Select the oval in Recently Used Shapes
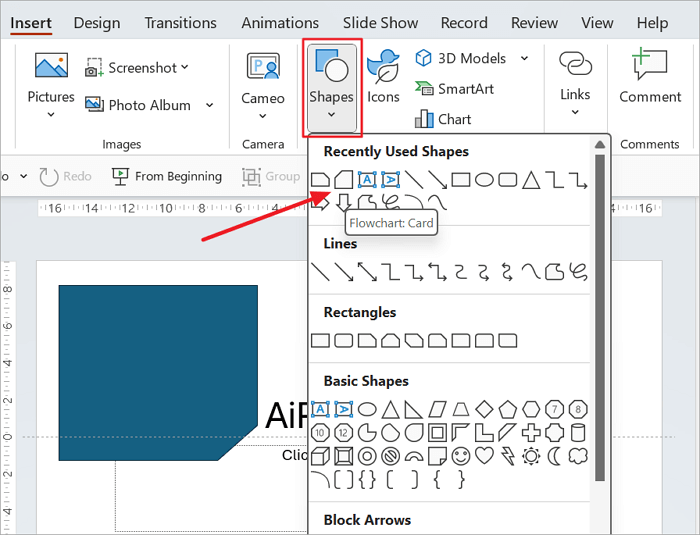The width and height of the screenshot is (700, 535). pyautogui.click(x=484, y=180)
